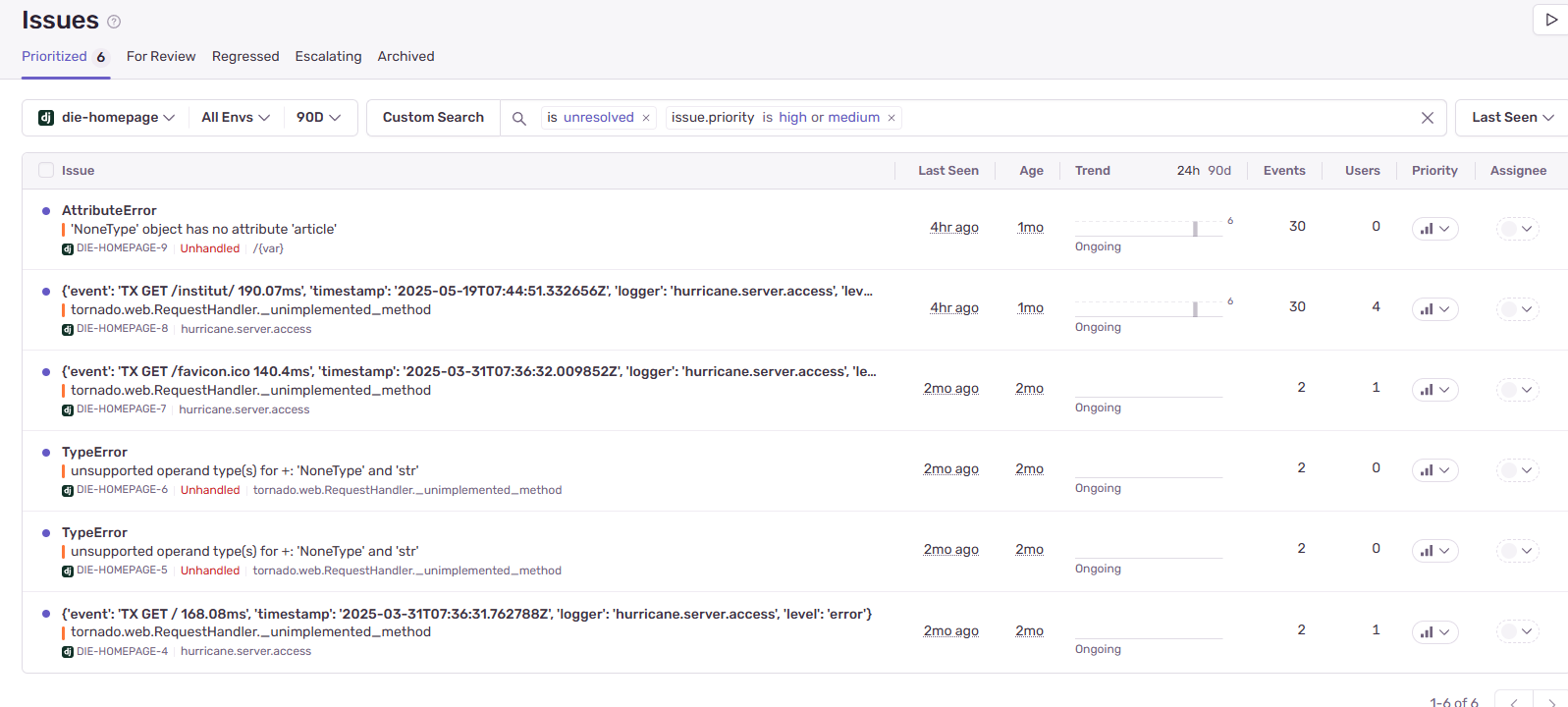Open the Archived tab
Image resolution: width=1568 pixels, height=707 pixels.
[406, 57]
